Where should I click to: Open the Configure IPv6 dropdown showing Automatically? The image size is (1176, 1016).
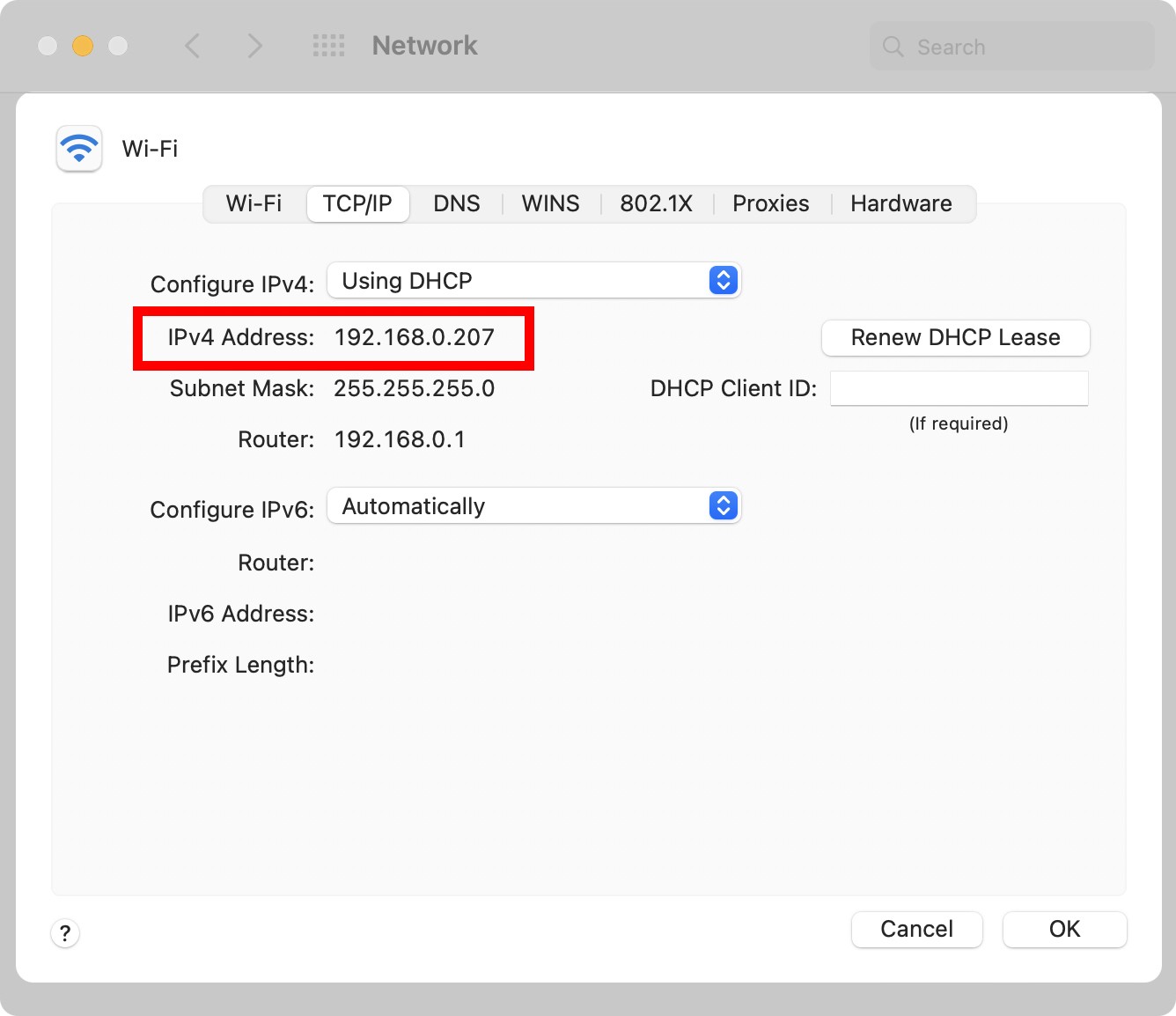533,505
